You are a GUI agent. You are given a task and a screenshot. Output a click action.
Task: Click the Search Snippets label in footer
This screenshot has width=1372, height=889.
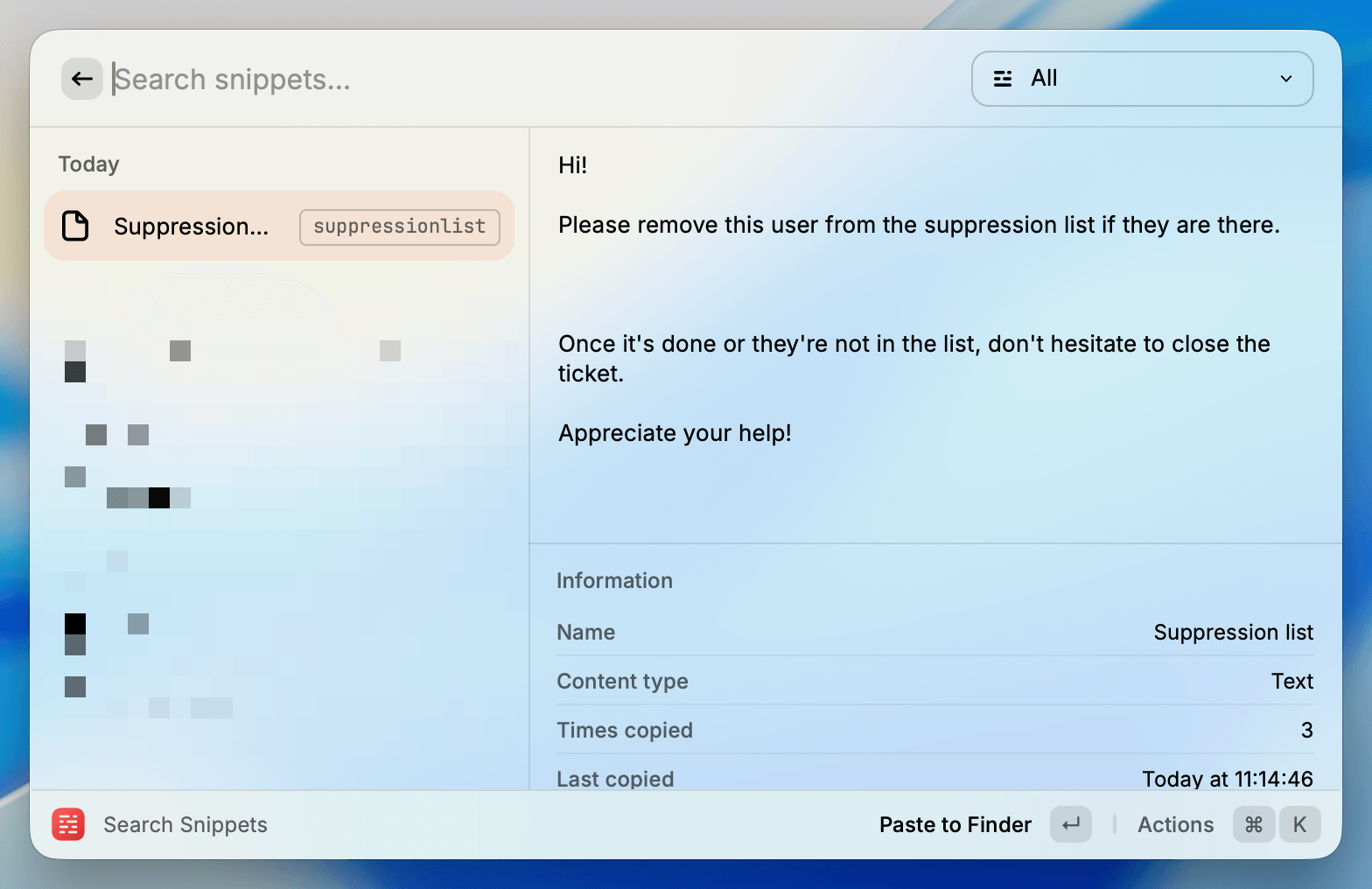(x=185, y=824)
